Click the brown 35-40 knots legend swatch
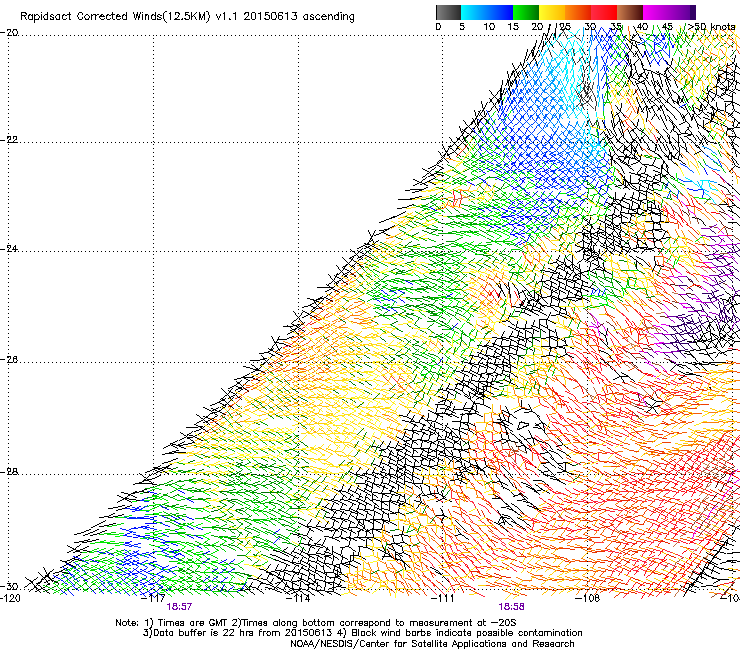The image size is (740, 650). (x=630, y=12)
